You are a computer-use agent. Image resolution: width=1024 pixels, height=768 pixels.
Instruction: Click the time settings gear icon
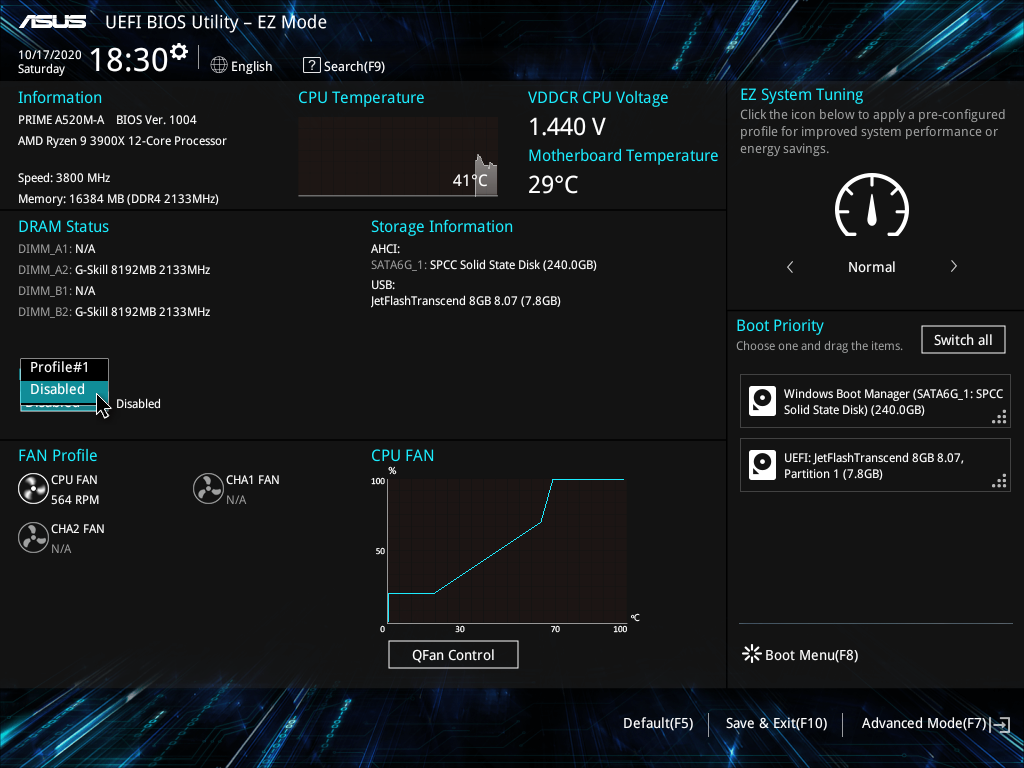179,52
